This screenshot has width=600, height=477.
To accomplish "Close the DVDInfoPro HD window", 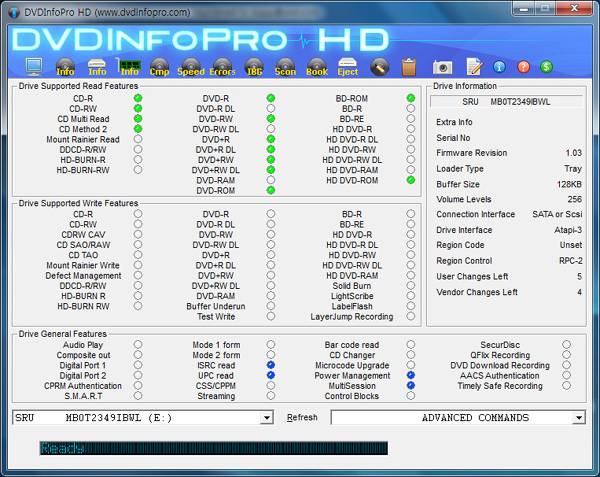I will 574,8.
